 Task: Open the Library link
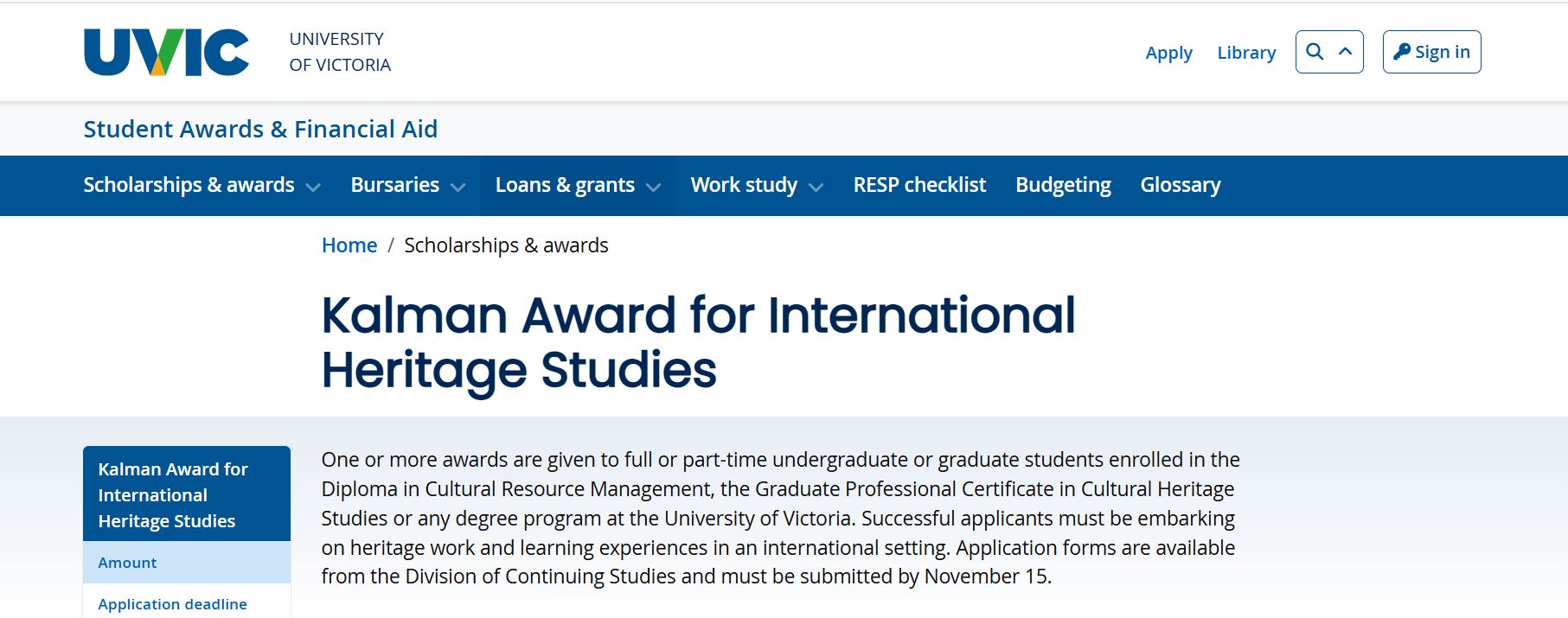point(1246,53)
